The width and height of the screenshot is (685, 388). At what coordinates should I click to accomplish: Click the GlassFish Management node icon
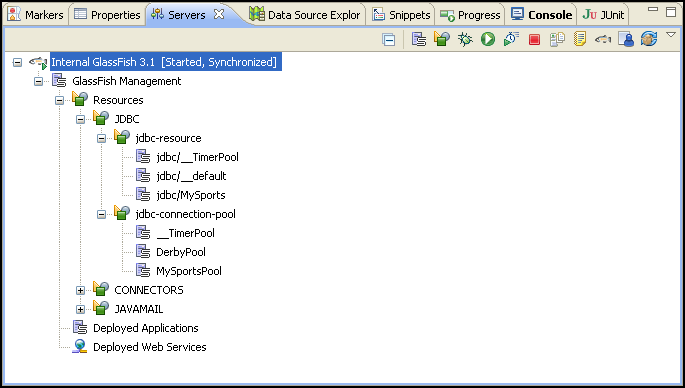click(x=59, y=80)
